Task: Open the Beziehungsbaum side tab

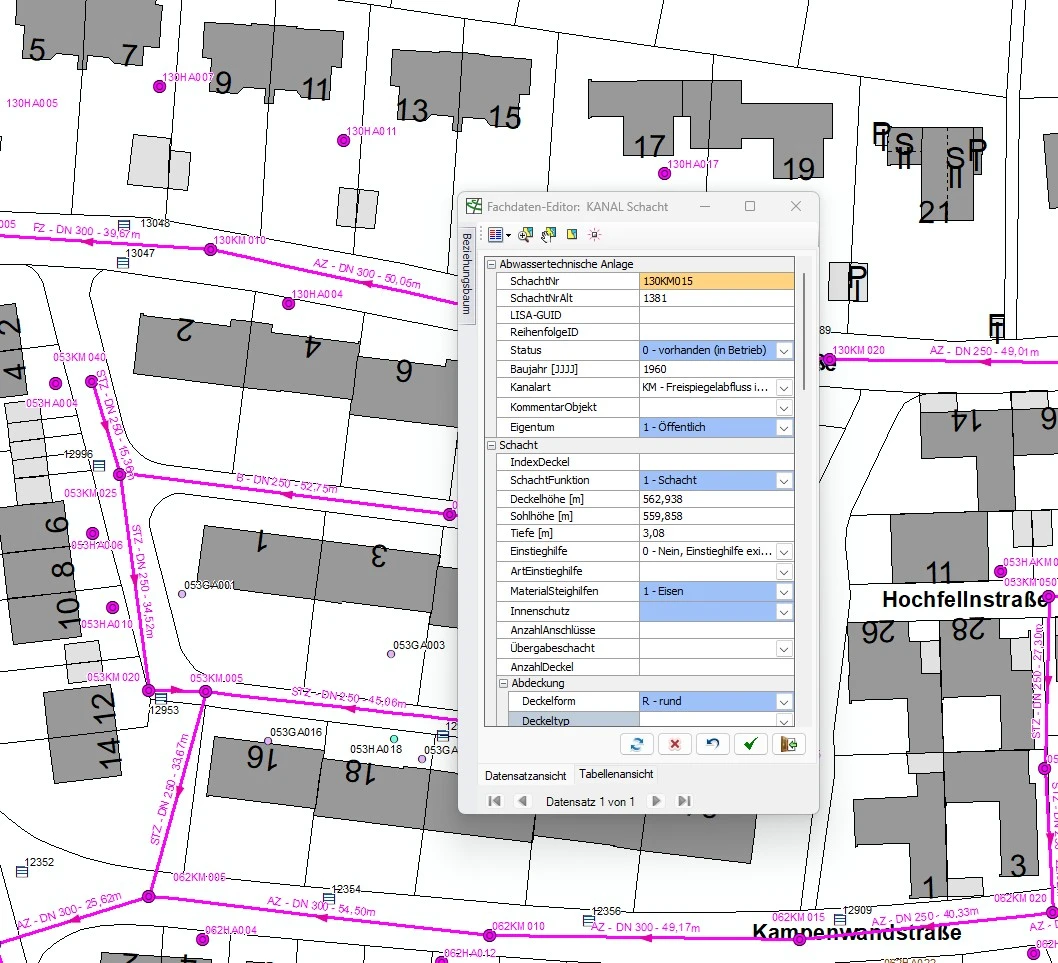Action: pyautogui.click(x=466, y=274)
